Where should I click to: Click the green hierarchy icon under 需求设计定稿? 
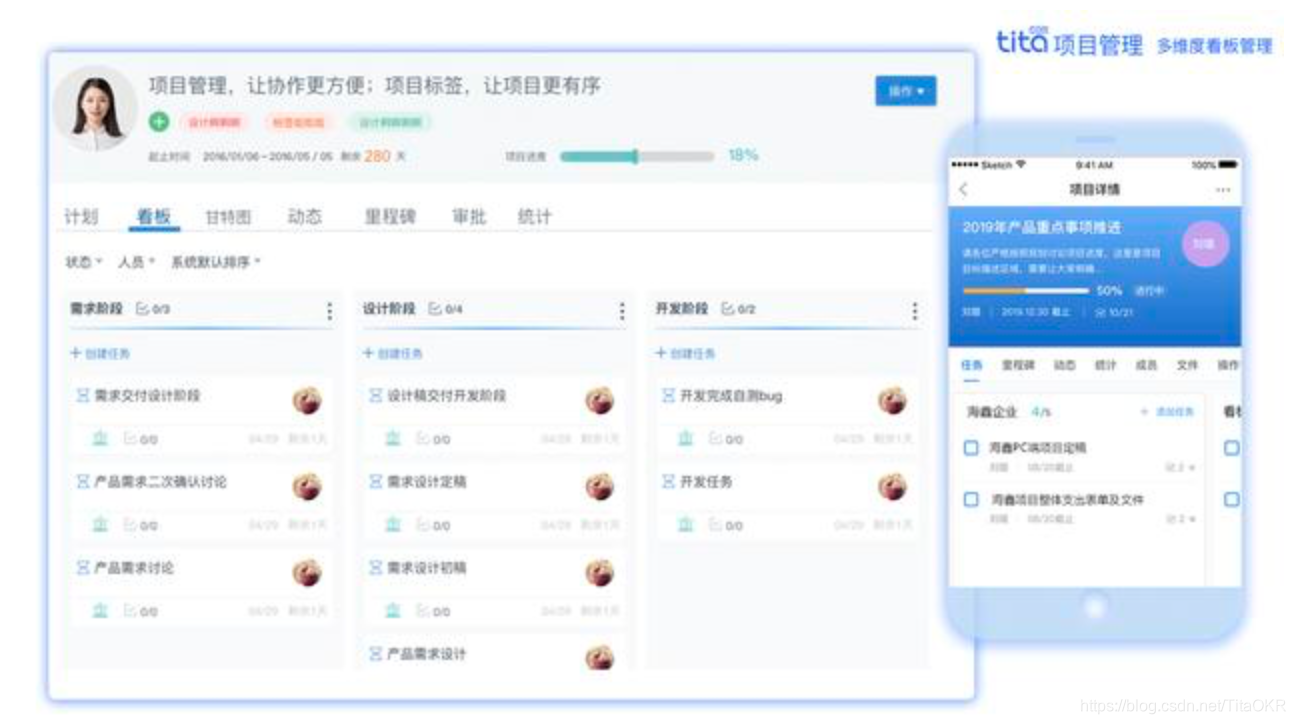point(393,524)
